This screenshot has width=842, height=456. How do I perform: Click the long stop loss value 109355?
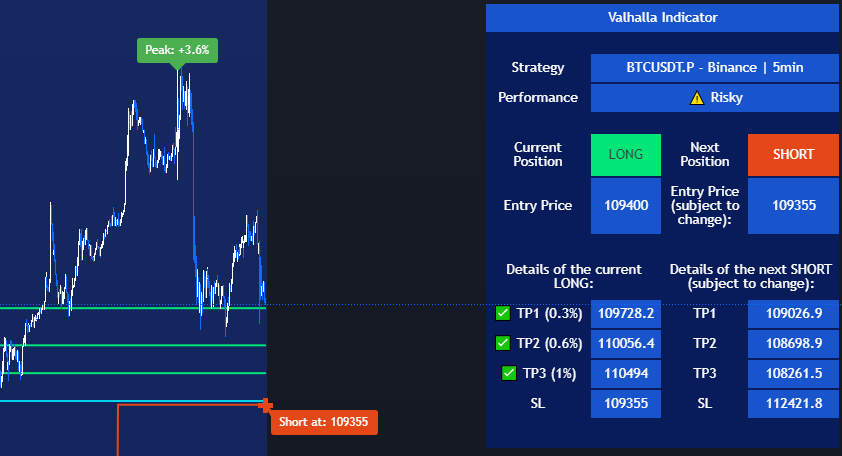point(626,404)
